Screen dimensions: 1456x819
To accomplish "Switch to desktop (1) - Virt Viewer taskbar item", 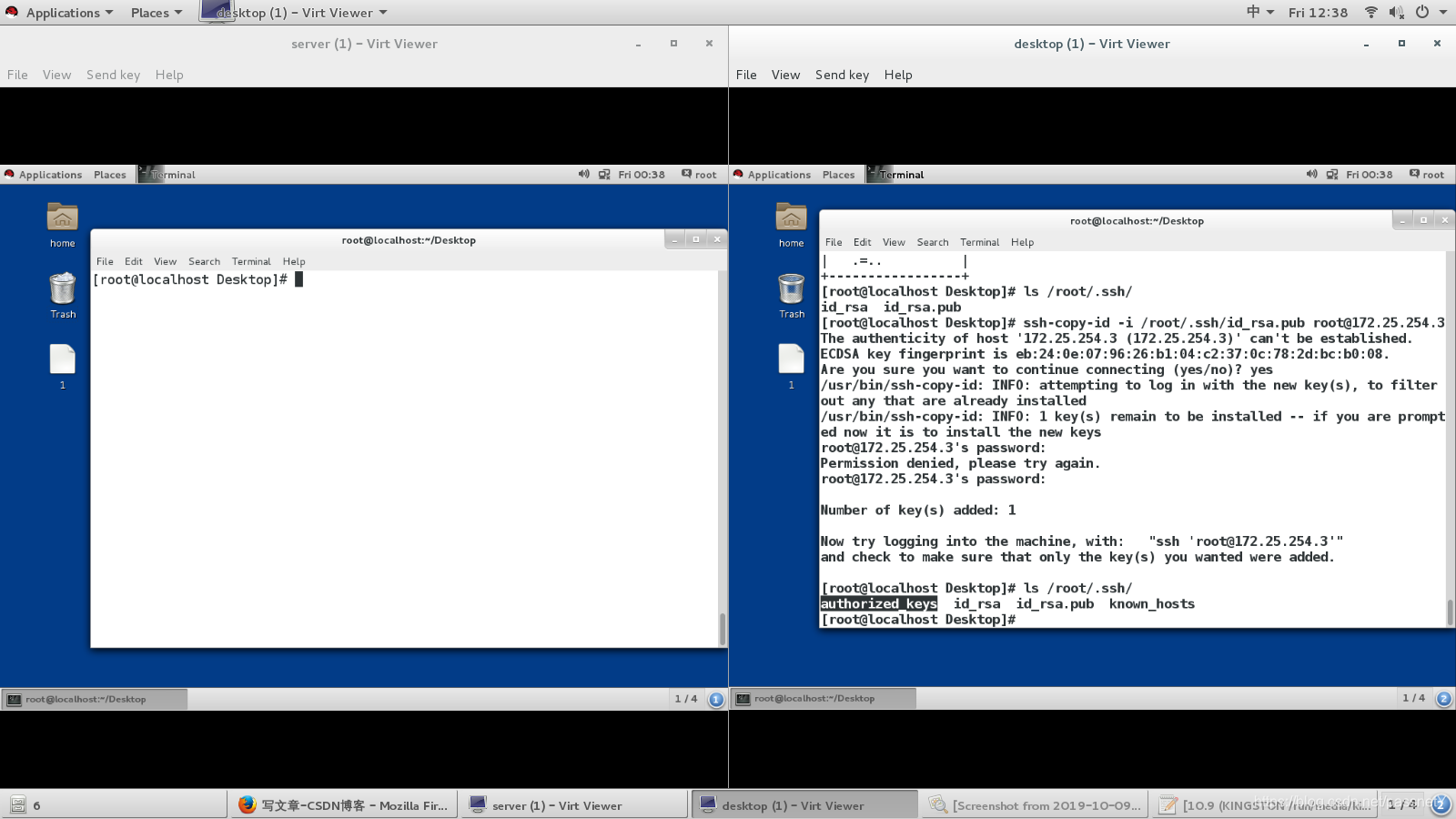I will pyautogui.click(x=805, y=805).
